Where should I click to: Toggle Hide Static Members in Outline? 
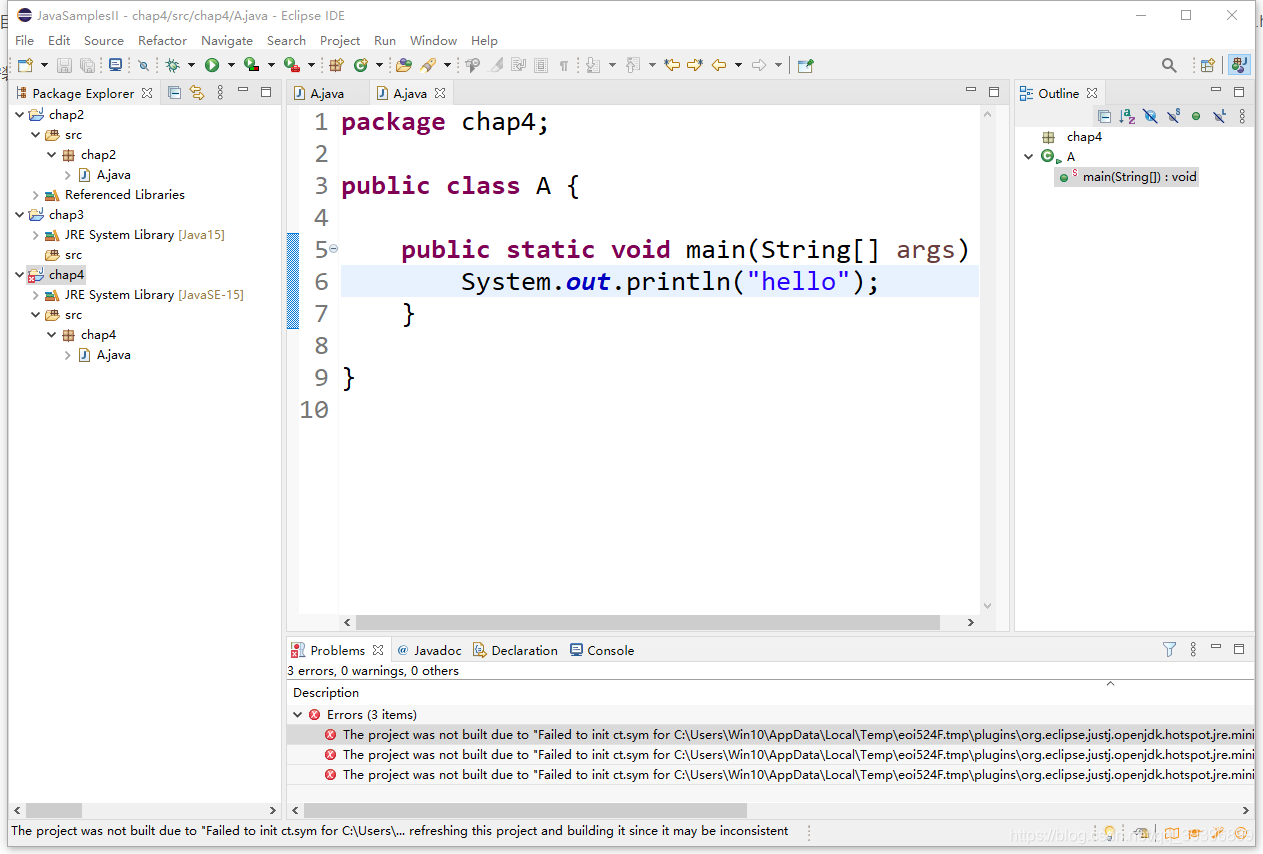tap(1173, 117)
